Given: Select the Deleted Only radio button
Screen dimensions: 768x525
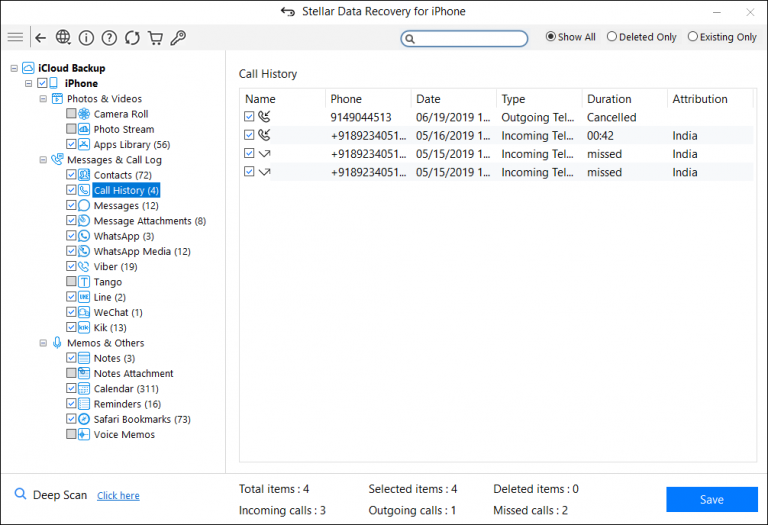Looking at the screenshot, I should [x=612, y=37].
